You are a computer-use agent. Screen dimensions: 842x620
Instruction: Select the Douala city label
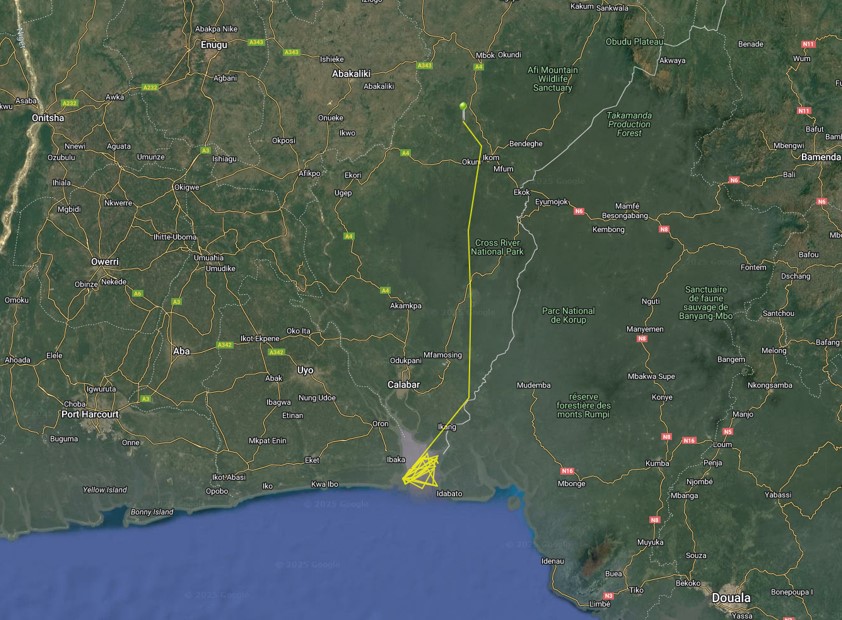click(731, 598)
